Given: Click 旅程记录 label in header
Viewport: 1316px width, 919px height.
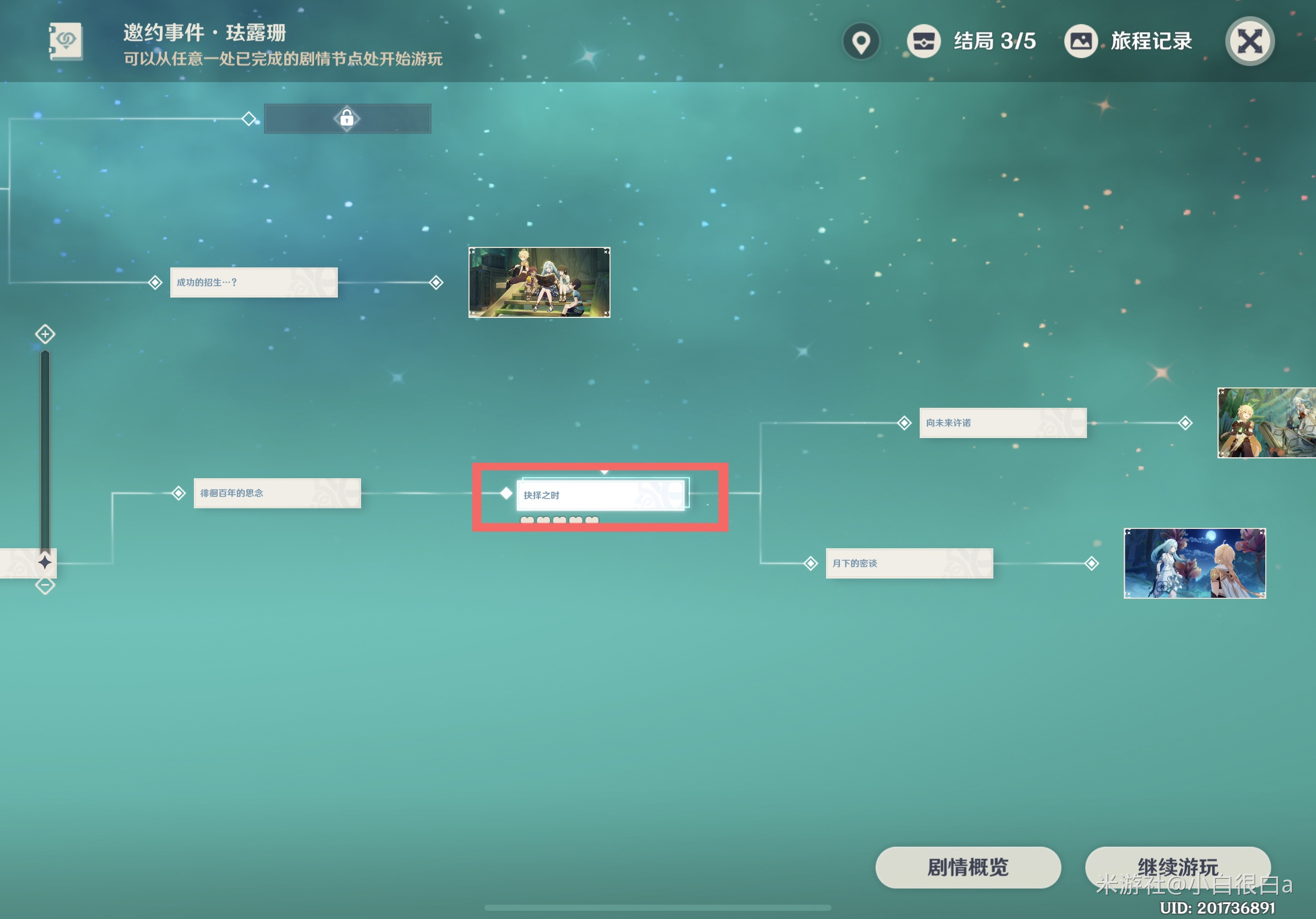Looking at the screenshot, I should coord(1152,41).
